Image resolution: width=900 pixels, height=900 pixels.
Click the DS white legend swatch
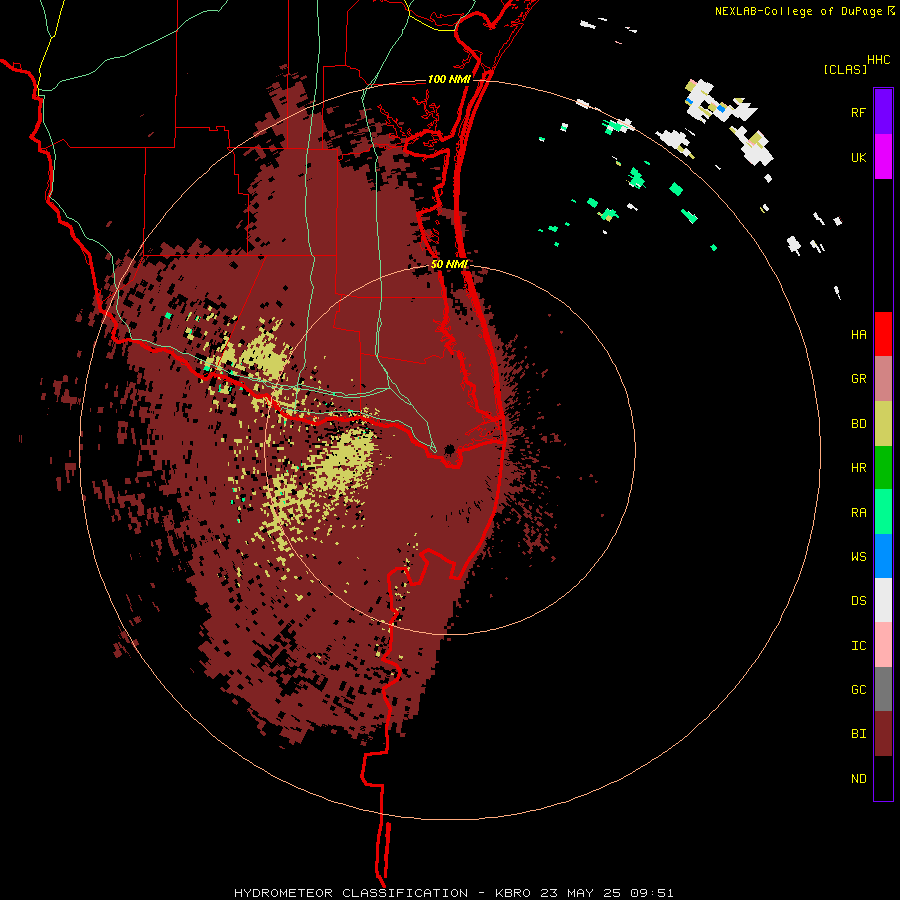tap(883, 600)
